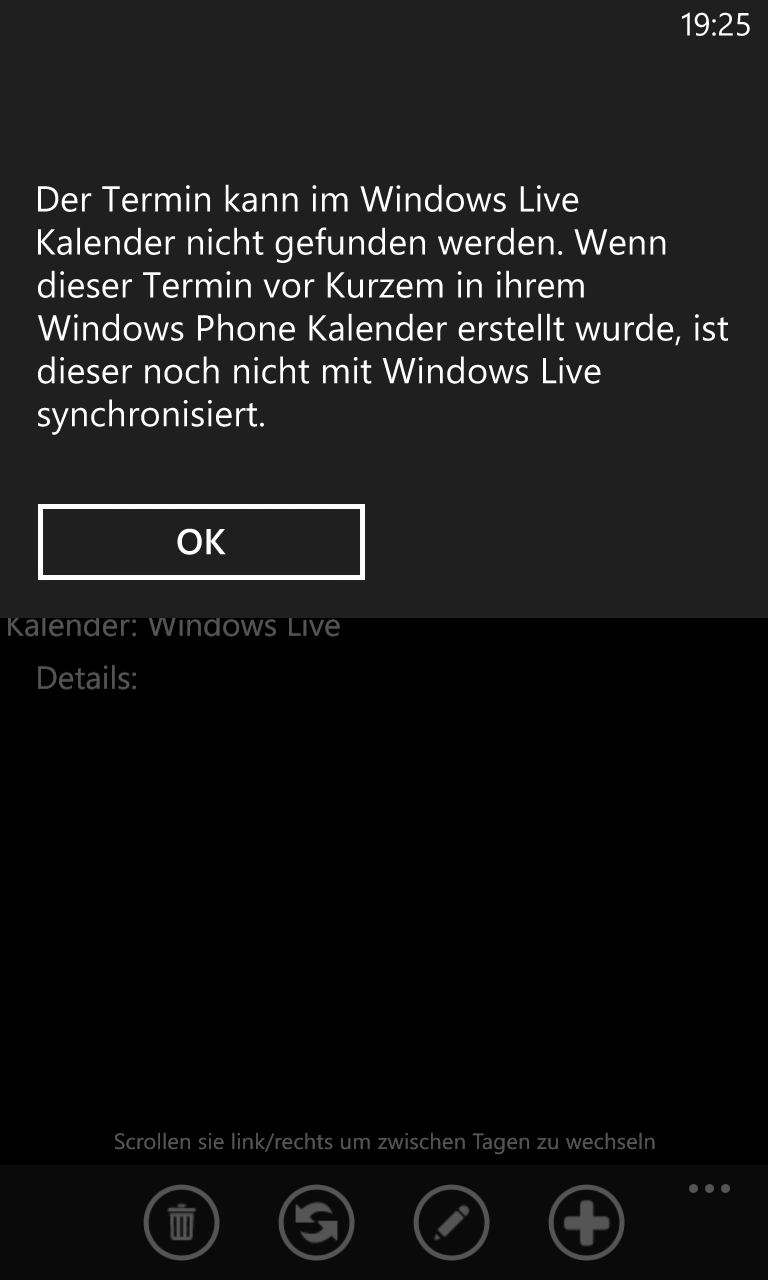The height and width of the screenshot is (1280, 768).
Task: Click the Kalender: Windows Live label
Action: point(173,628)
